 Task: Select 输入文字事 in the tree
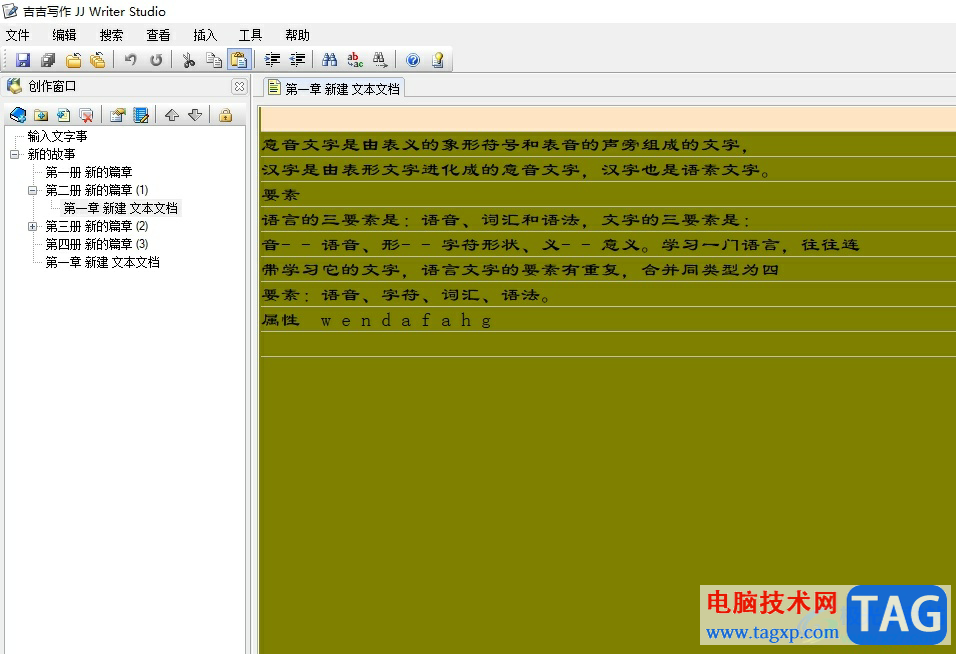click(x=57, y=136)
